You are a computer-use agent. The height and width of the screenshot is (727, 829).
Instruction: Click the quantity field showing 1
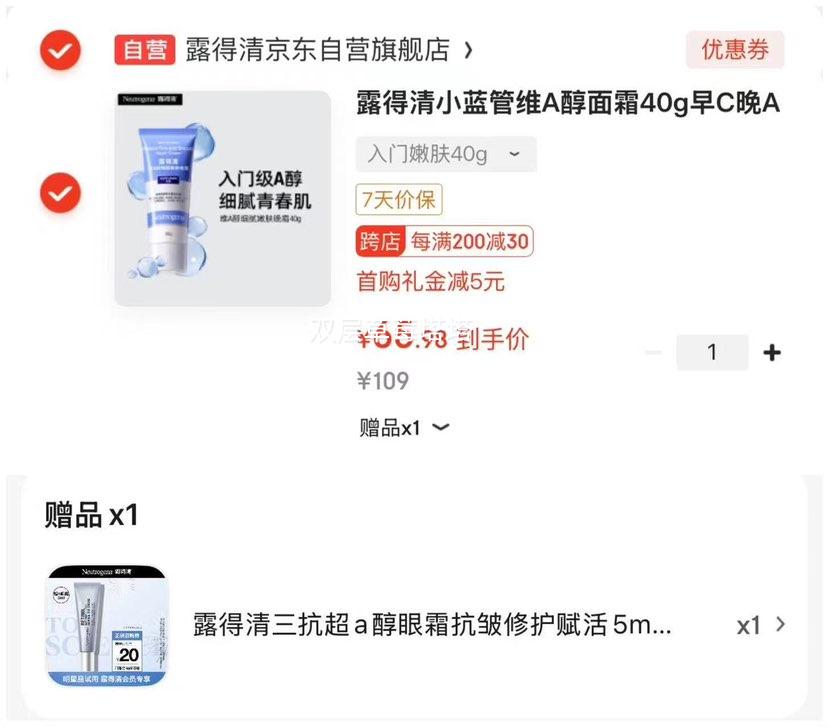coord(712,352)
